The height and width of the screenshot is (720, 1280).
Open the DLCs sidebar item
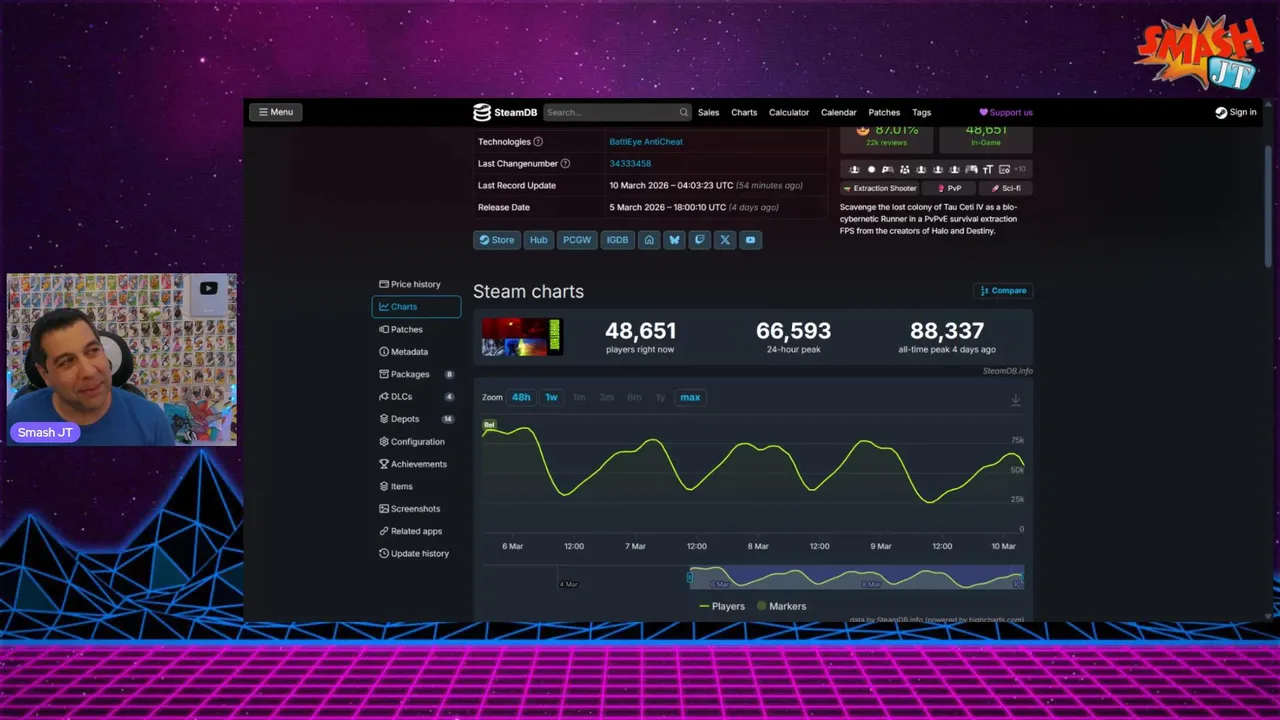click(416, 397)
